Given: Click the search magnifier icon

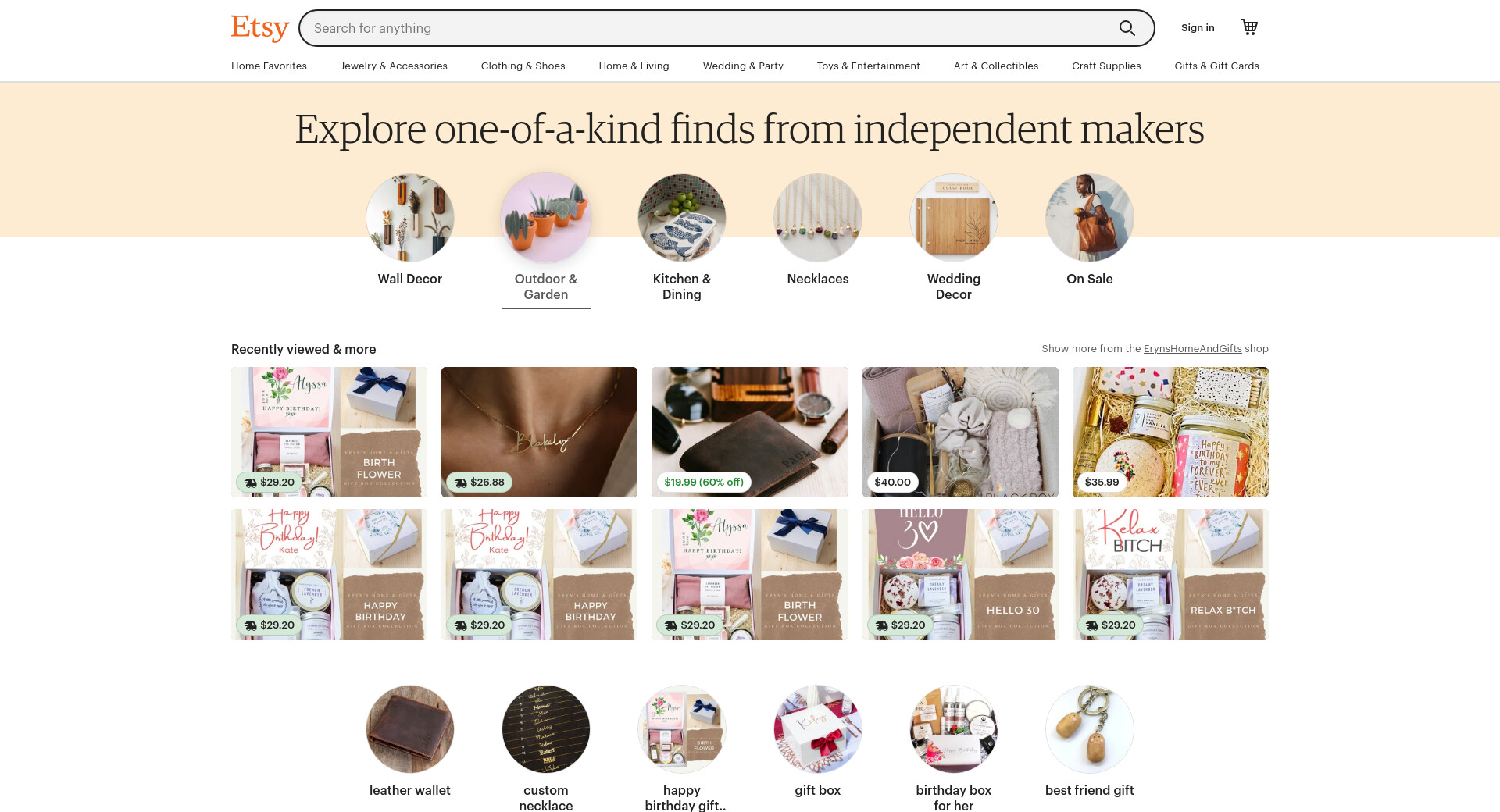Looking at the screenshot, I should click(x=1127, y=28).
